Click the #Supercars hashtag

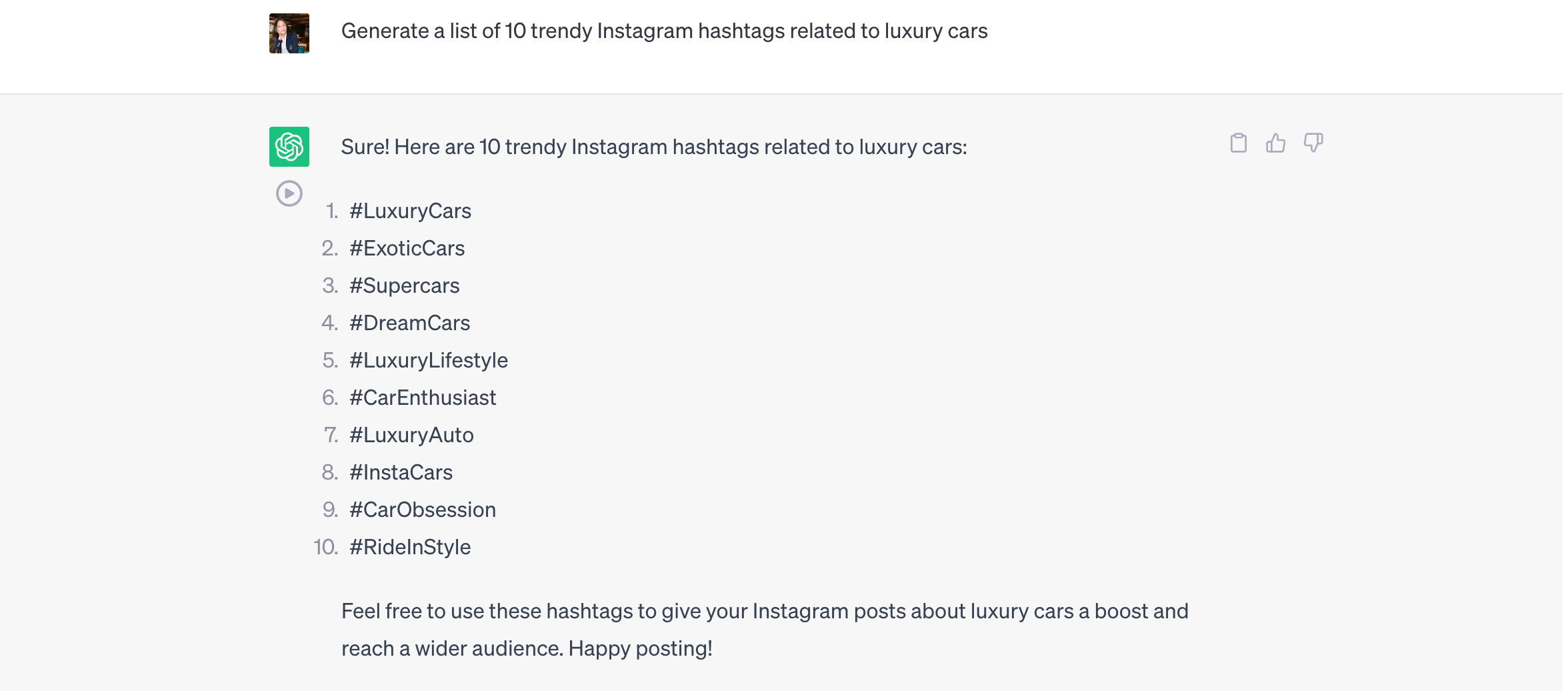404,285
